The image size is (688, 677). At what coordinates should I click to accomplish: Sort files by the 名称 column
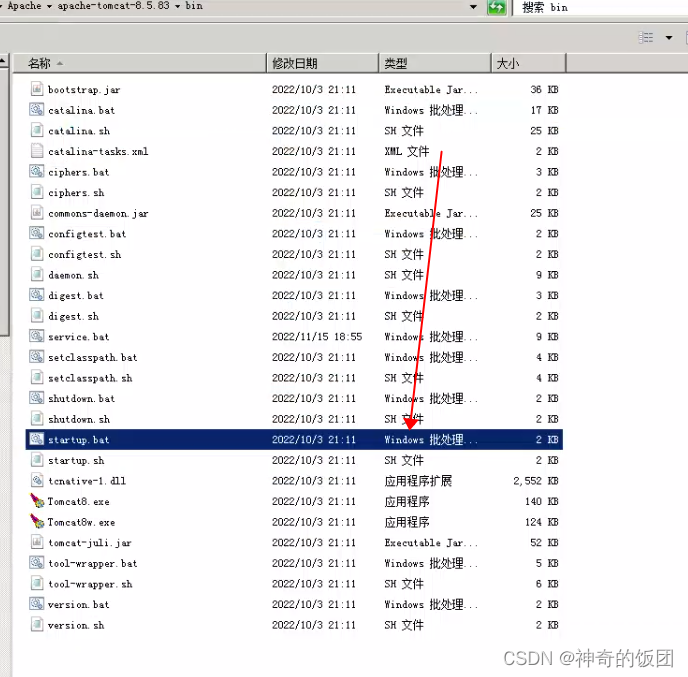click(x=140, y=63)
